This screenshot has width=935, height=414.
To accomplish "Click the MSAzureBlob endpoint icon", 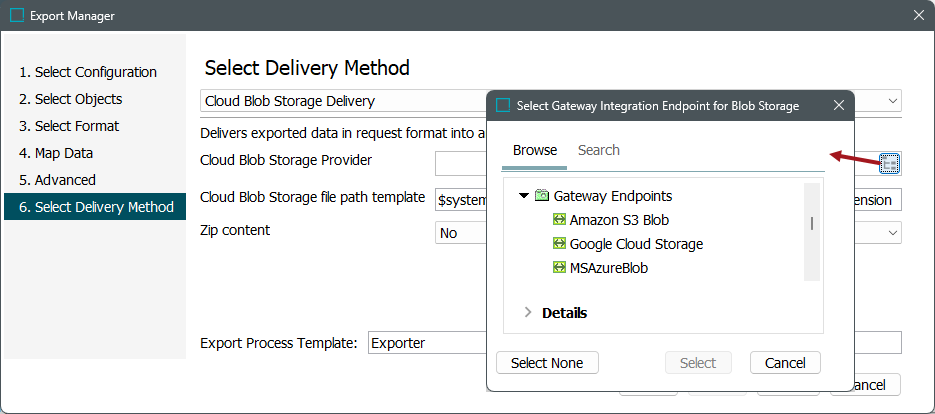I will click(560, 268).
